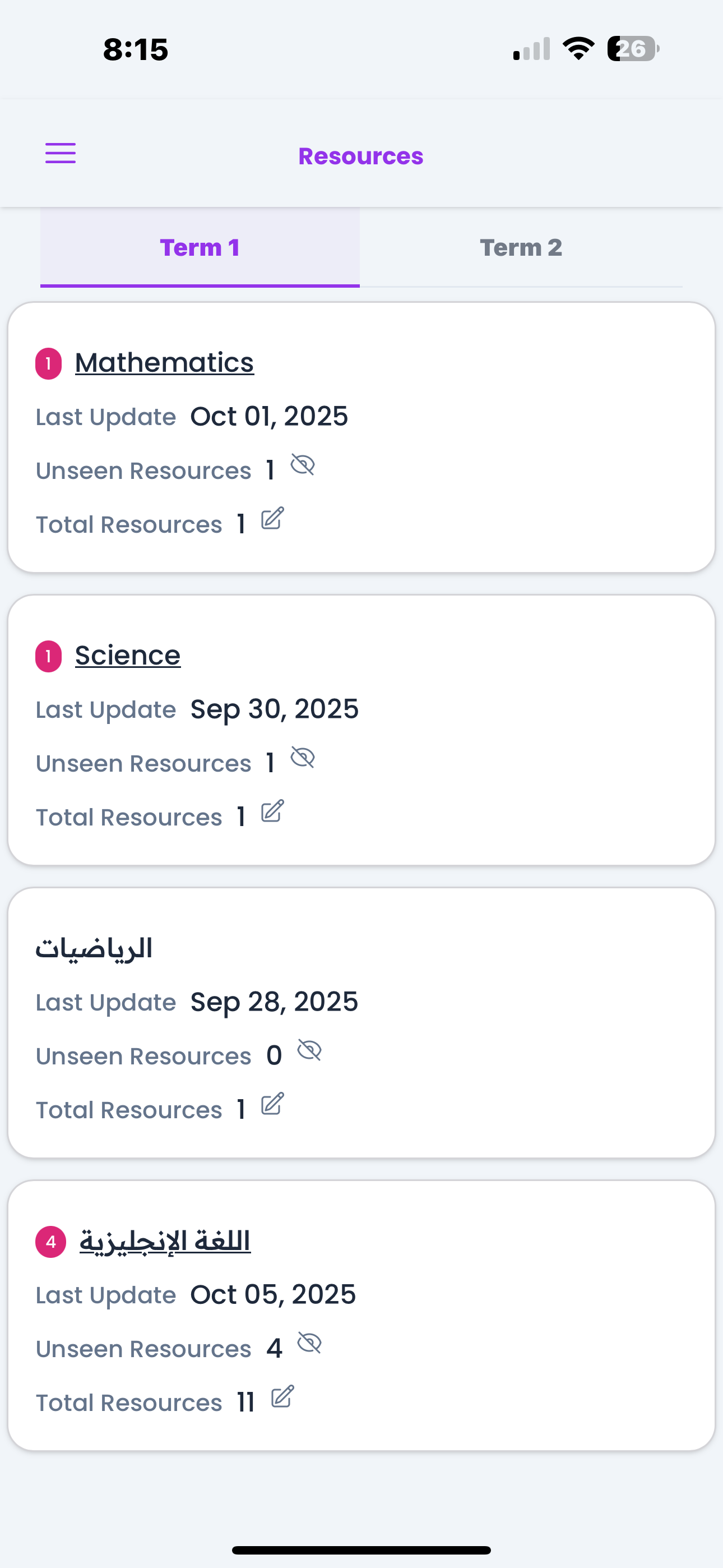Open the Mathematics subject link
Screen dimensions: 723x1568
point(164,363)
